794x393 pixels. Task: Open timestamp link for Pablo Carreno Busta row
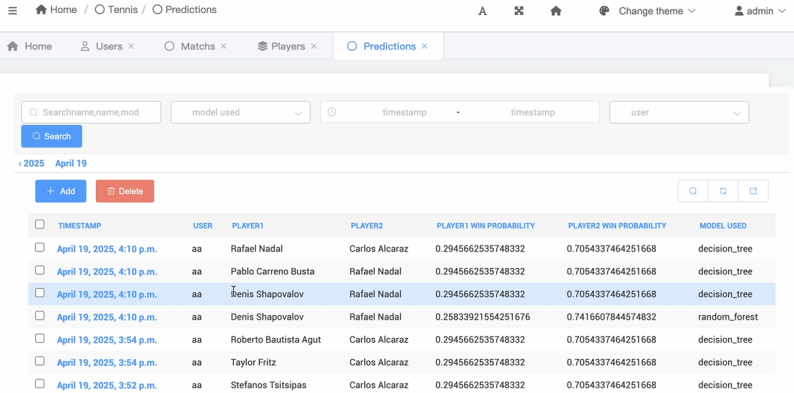(x=107, y=271)
